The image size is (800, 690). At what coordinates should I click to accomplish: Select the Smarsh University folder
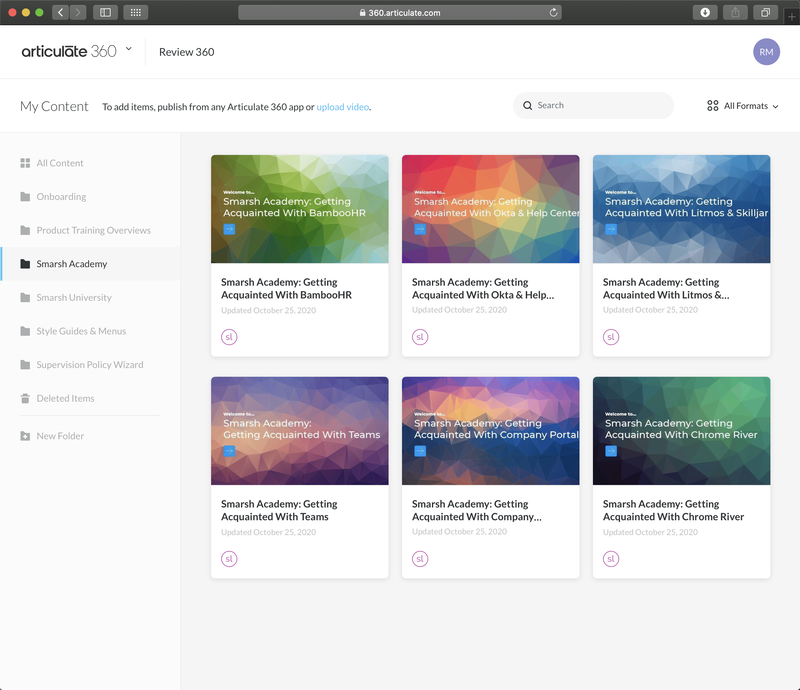(x=74, y=298)
